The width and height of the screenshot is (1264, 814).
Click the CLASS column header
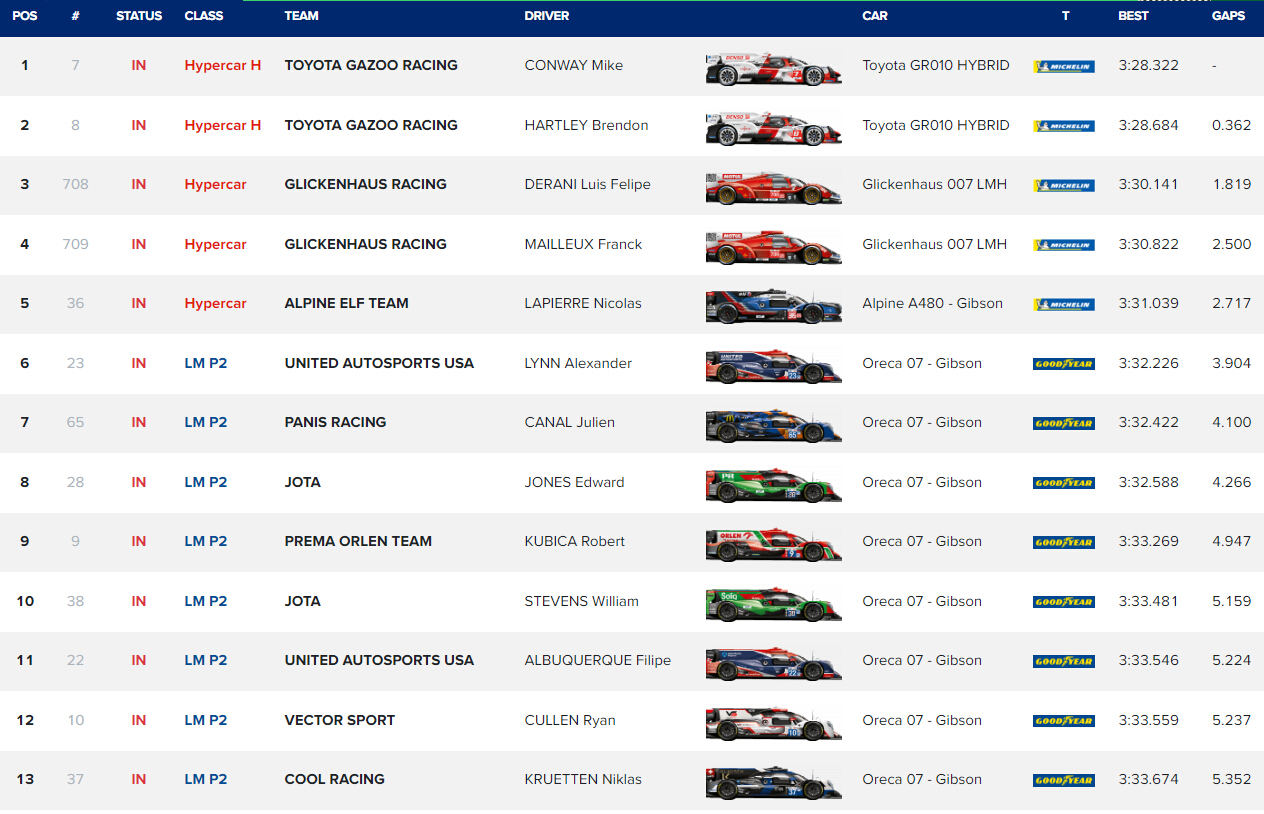(204, 16)
